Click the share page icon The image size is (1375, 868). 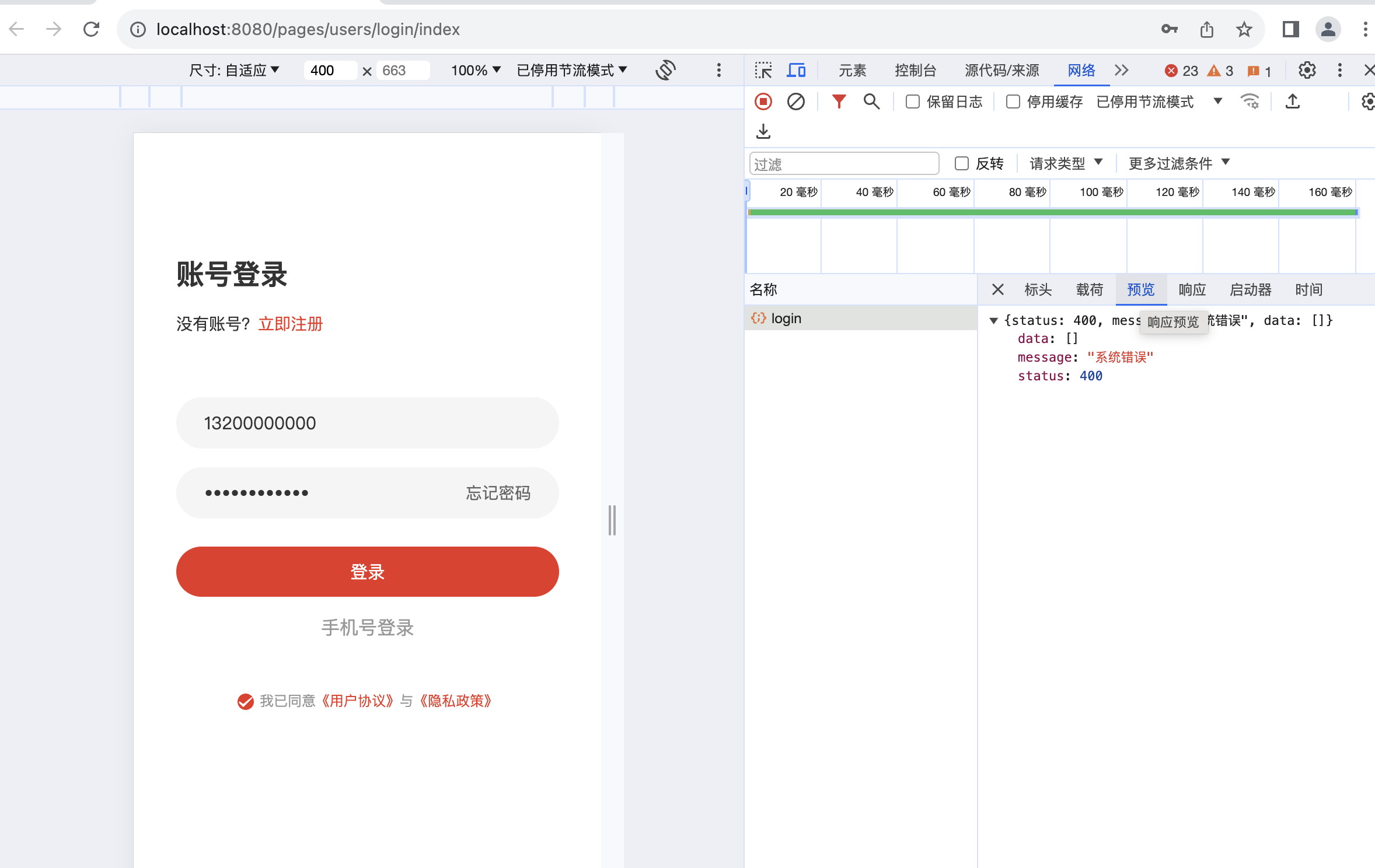[x=1207, y=29]
